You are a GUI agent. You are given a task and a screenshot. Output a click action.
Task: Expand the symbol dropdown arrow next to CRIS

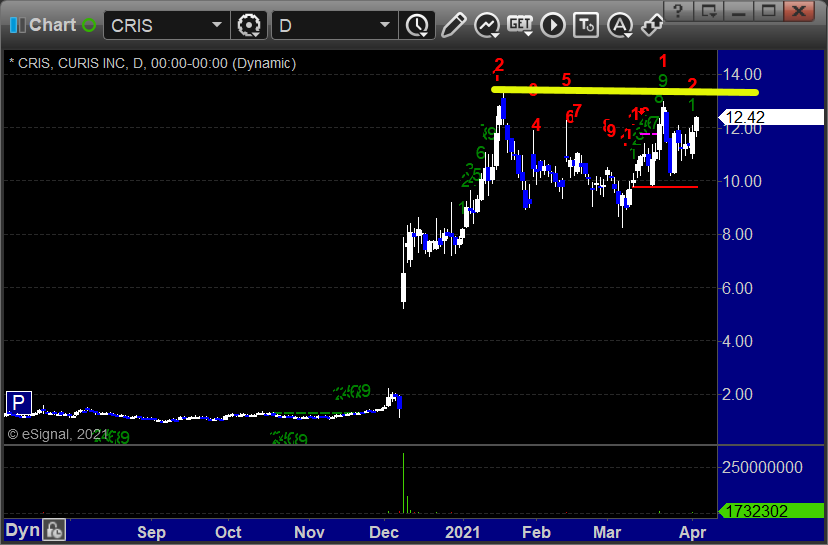[x=217, y=25]
